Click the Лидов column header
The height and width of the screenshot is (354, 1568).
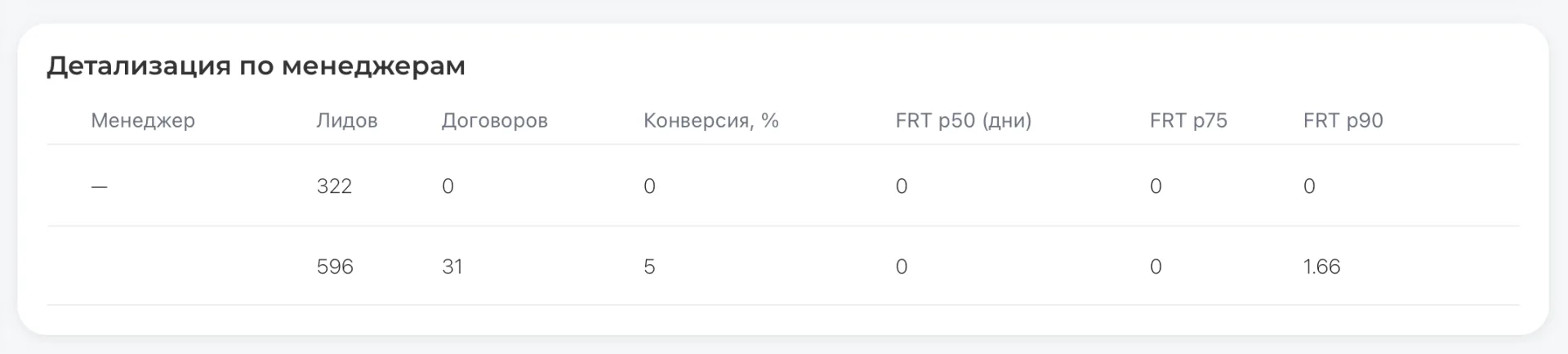[347, 121]
